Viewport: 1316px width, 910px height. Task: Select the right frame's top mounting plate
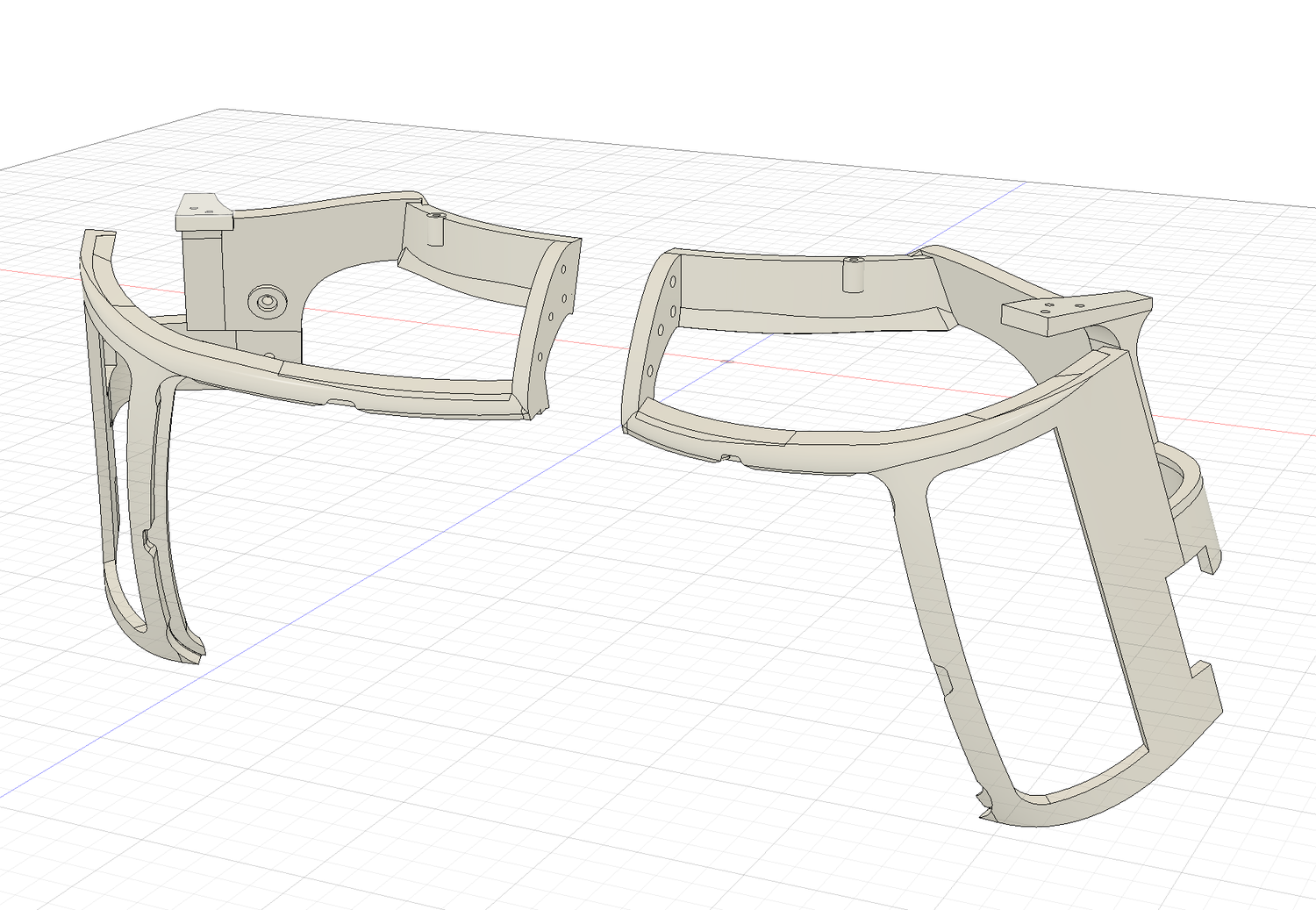tap(1075, 313)
